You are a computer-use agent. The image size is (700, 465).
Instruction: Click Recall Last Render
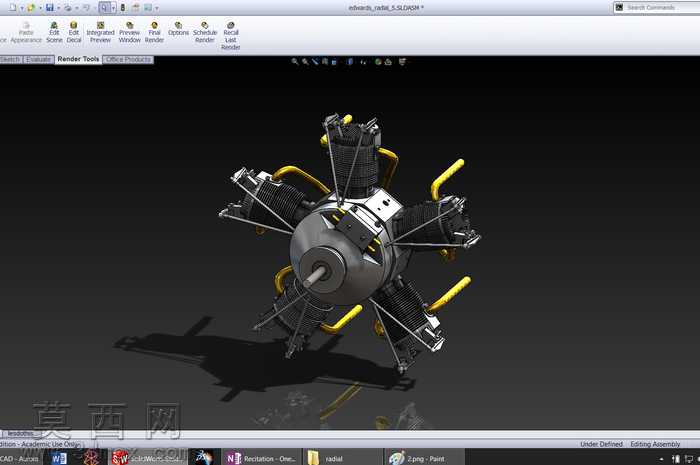coord(231,36)
